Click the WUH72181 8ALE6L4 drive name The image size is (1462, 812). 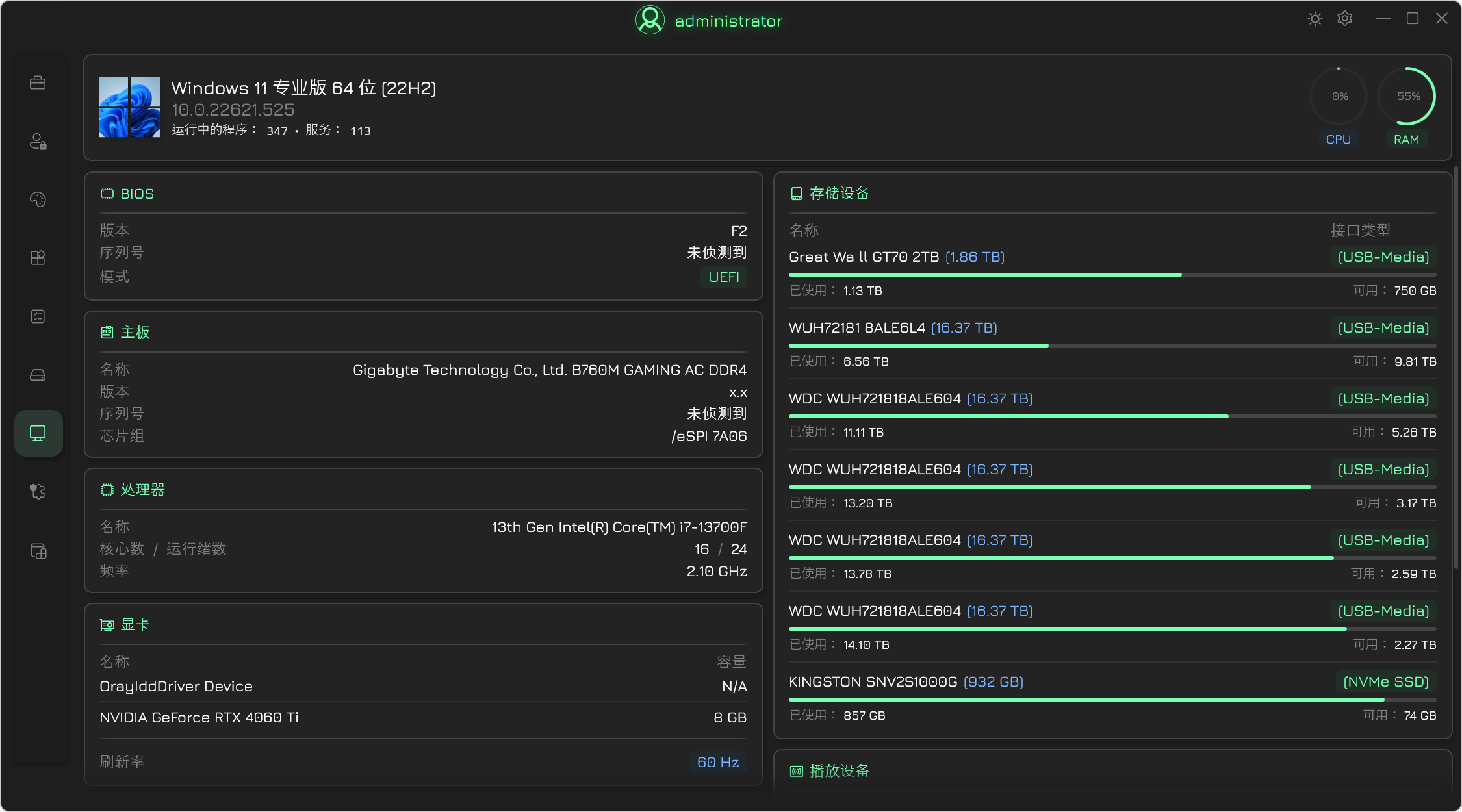point(856,327)
